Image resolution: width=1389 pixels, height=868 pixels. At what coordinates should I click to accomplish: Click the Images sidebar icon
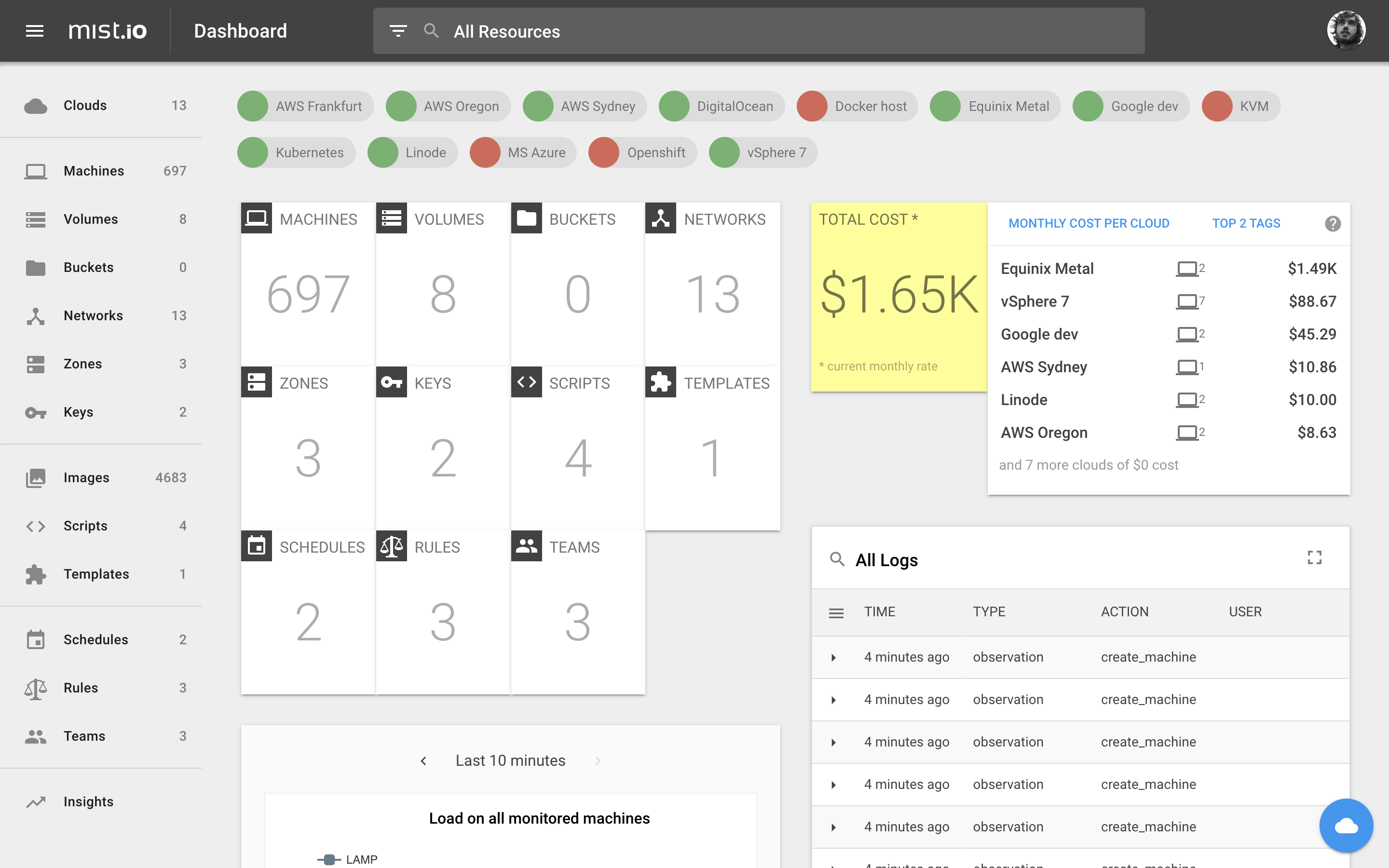pos(36,477)
